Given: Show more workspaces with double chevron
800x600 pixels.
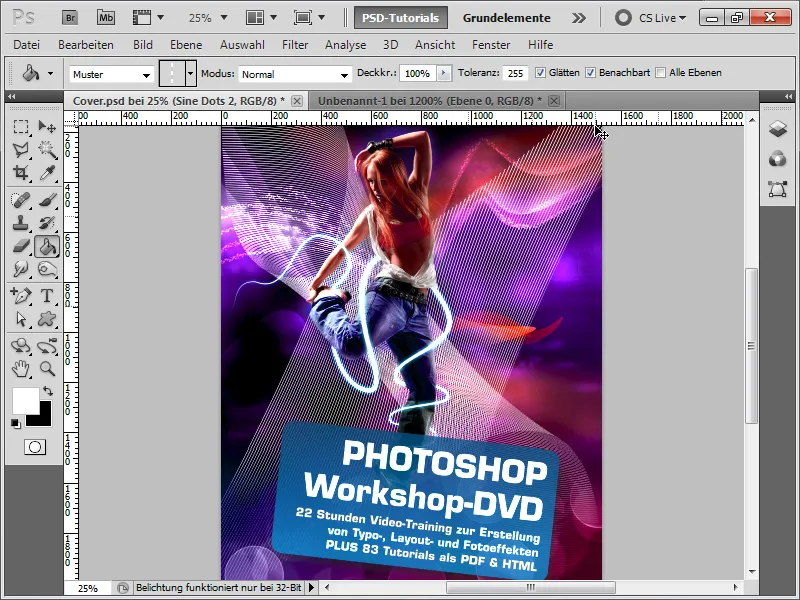Looking at the screenshot, I should click(x=579, y=18).
